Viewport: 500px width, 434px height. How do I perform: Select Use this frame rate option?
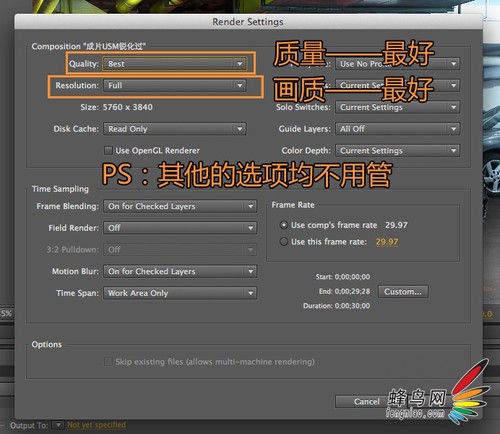coord(284,242)
